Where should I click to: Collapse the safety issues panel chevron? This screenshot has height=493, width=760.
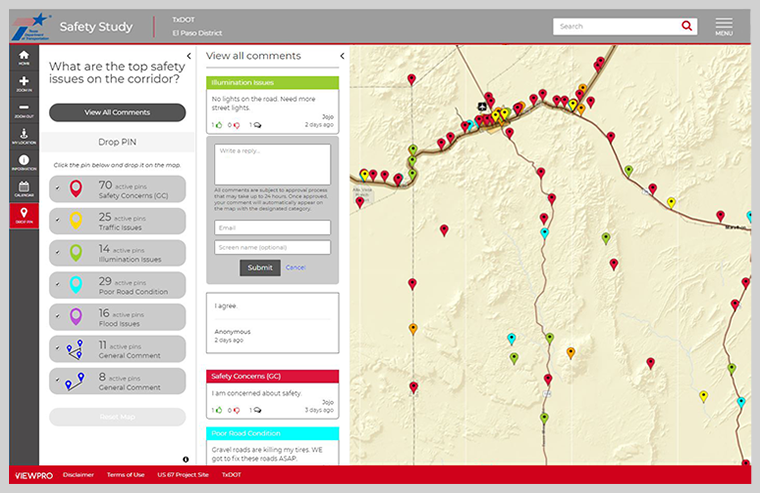[x=189, y=56]
